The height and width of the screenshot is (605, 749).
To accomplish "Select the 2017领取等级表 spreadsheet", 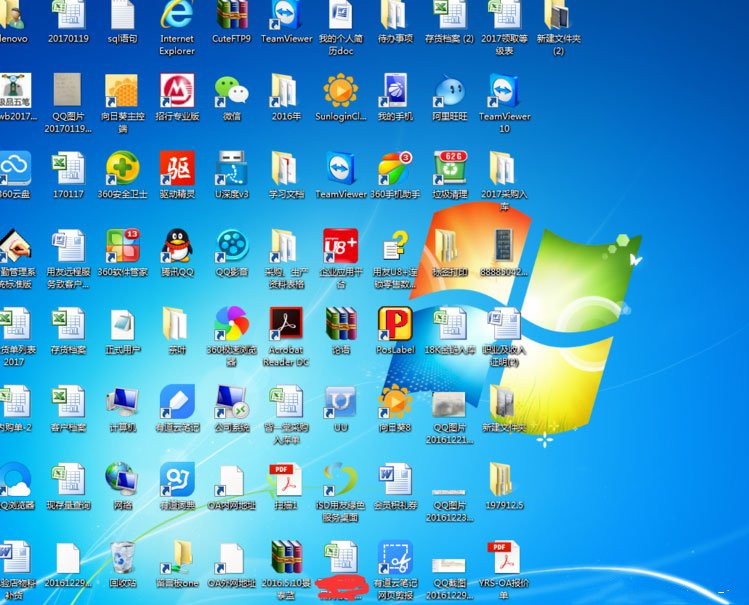I will point(504,28).
